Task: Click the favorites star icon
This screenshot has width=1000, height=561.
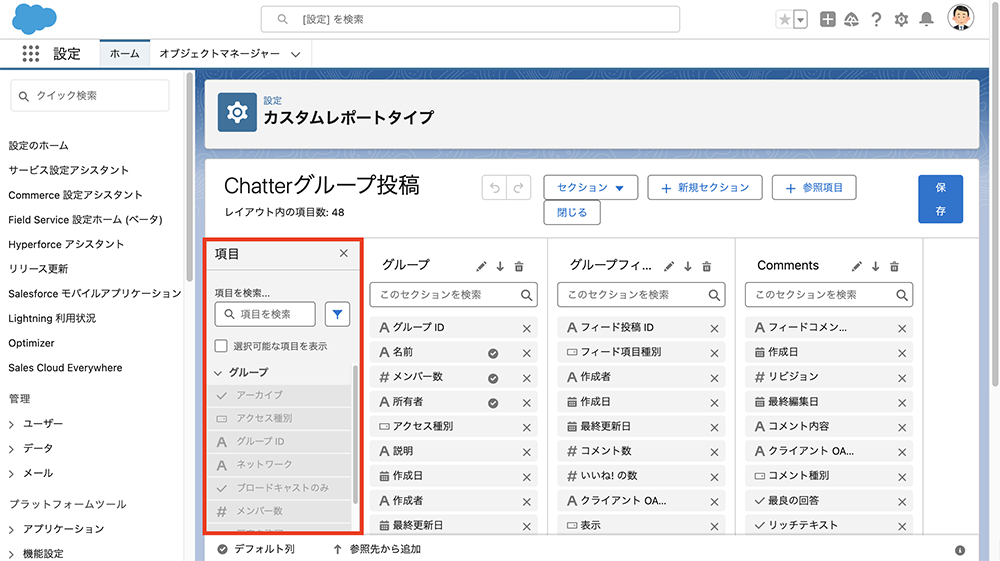Action: point(784,20)
